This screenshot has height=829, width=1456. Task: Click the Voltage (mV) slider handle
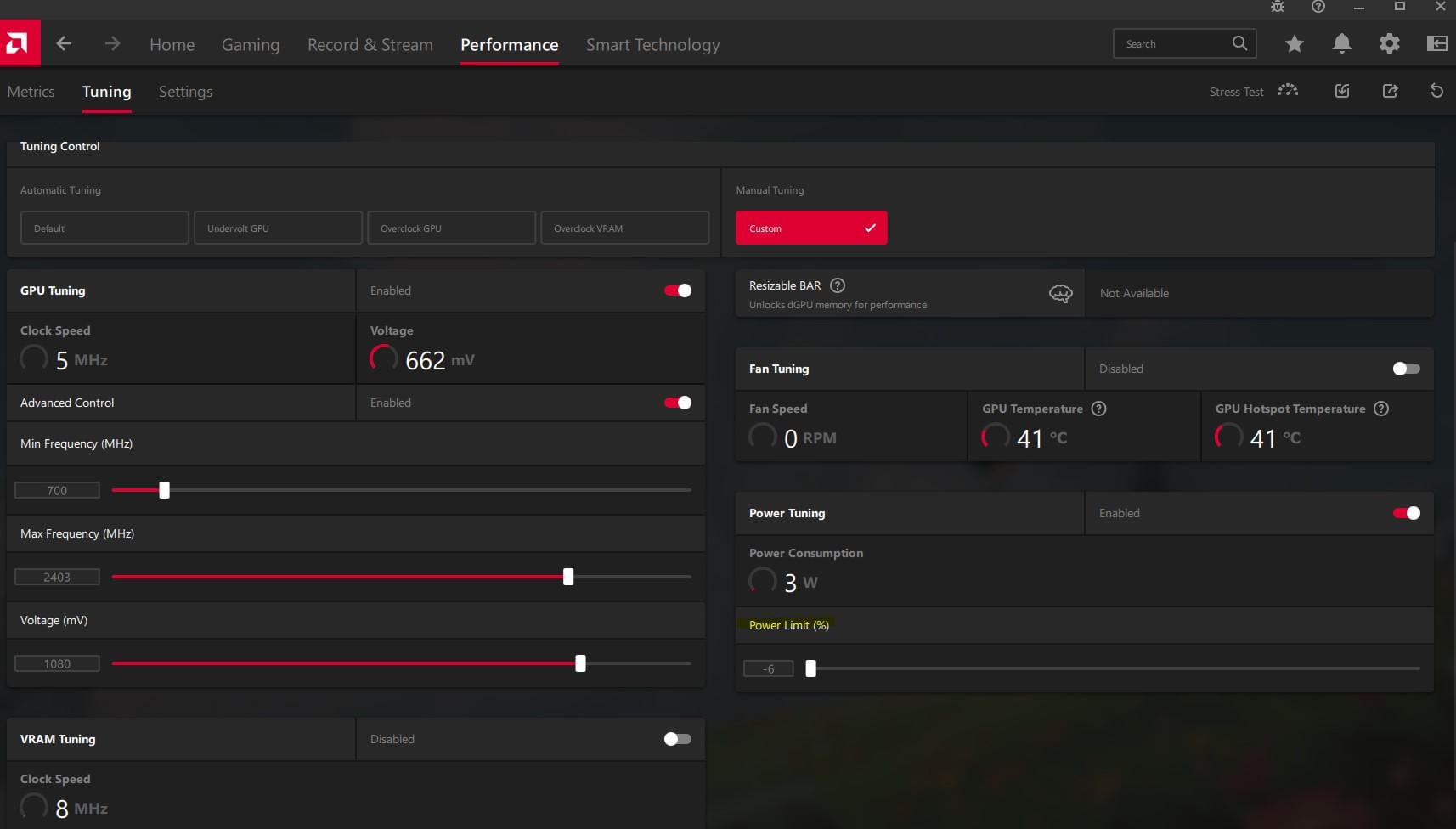pos(580,663)
